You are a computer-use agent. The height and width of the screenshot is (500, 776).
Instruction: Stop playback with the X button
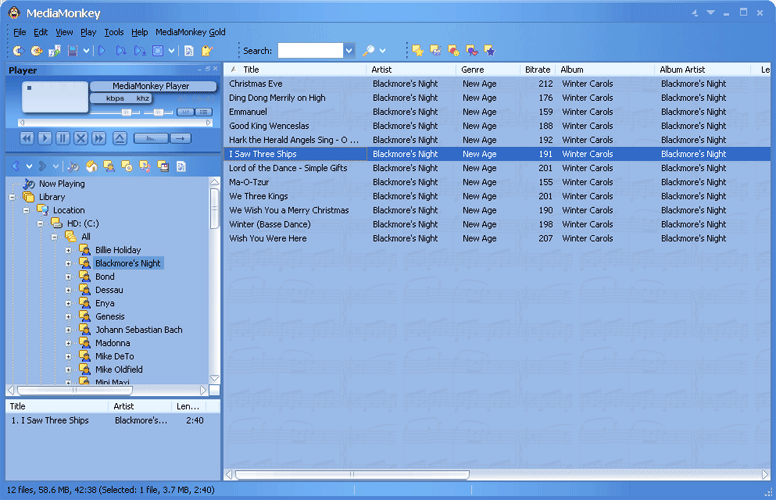81,138
